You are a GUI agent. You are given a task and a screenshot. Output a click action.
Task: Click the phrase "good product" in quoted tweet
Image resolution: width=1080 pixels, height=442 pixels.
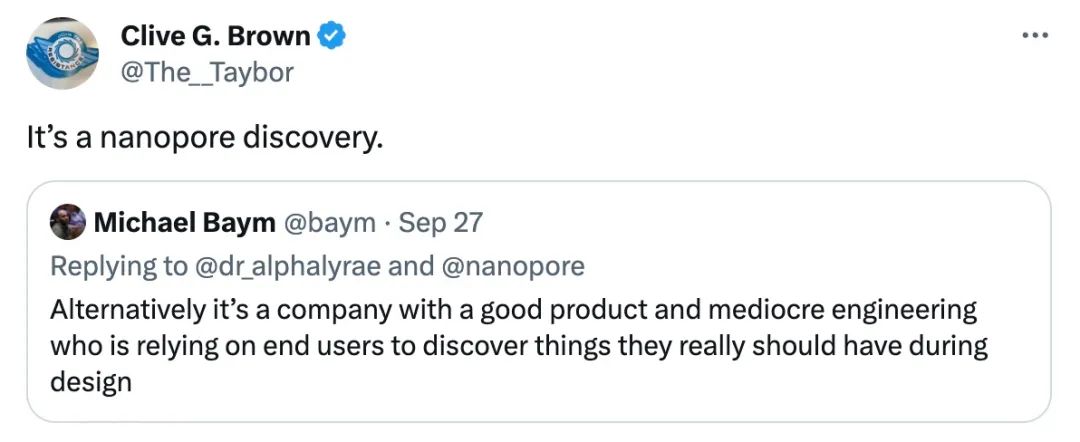567,310
